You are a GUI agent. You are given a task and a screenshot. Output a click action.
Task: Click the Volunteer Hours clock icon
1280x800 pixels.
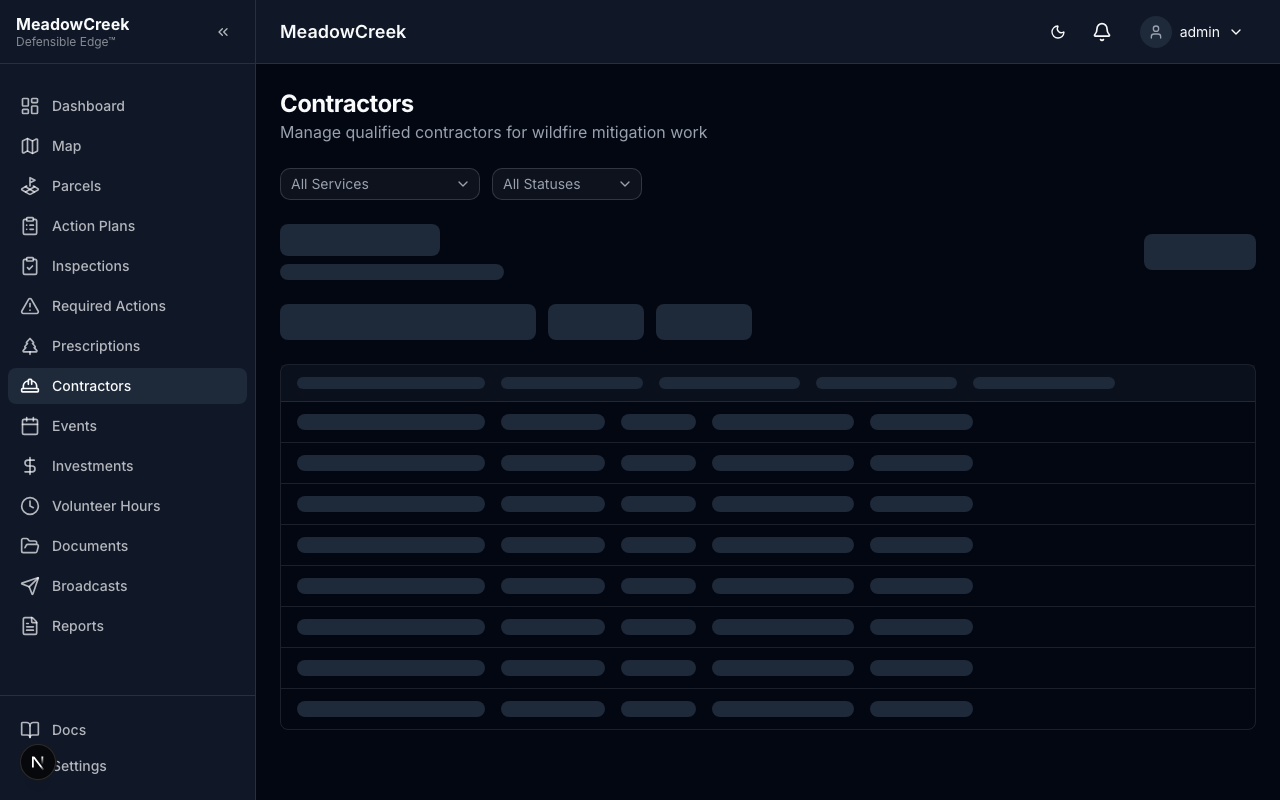[30, 506]
